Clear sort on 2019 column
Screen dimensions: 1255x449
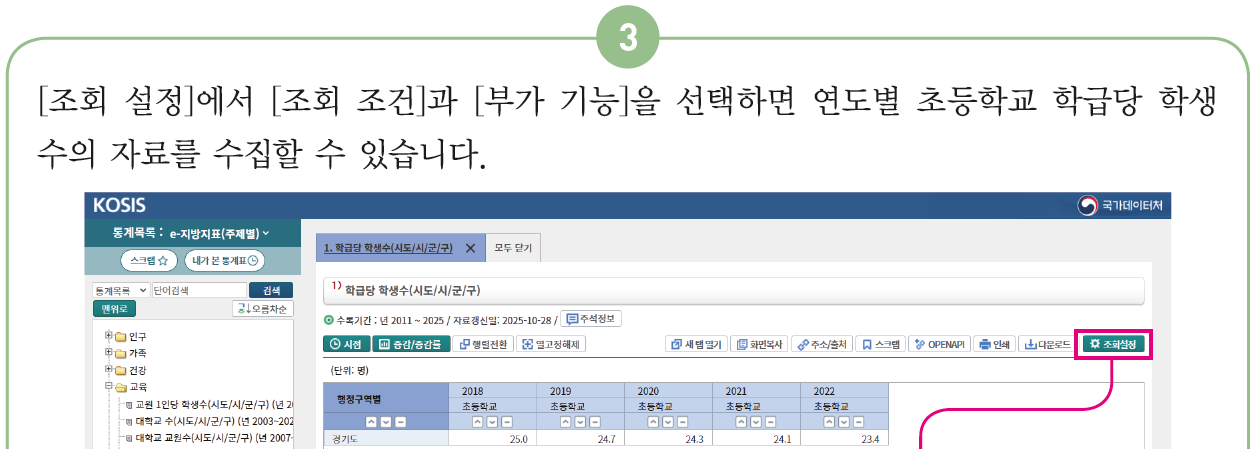(594, 422)
